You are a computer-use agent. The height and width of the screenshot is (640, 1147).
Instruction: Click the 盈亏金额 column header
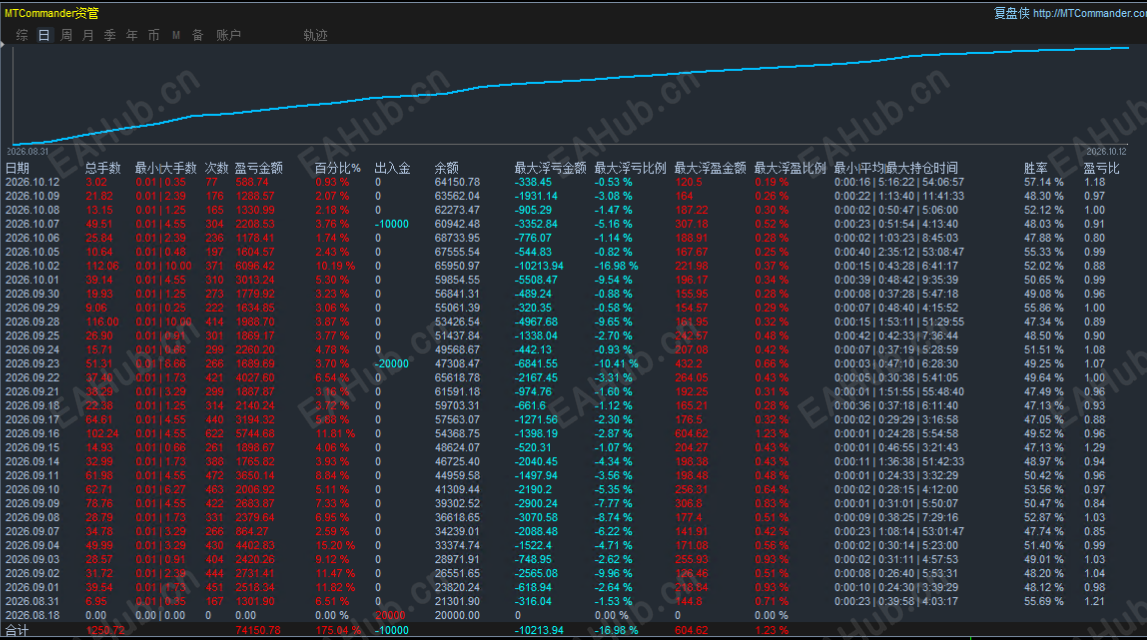coord(258,168)
